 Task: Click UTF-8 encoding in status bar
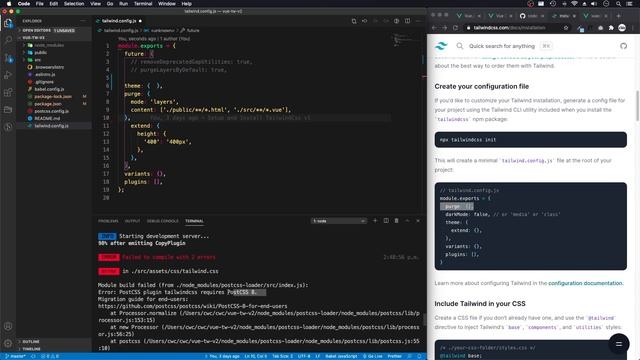pyautogui.click(x=304, y=356)
